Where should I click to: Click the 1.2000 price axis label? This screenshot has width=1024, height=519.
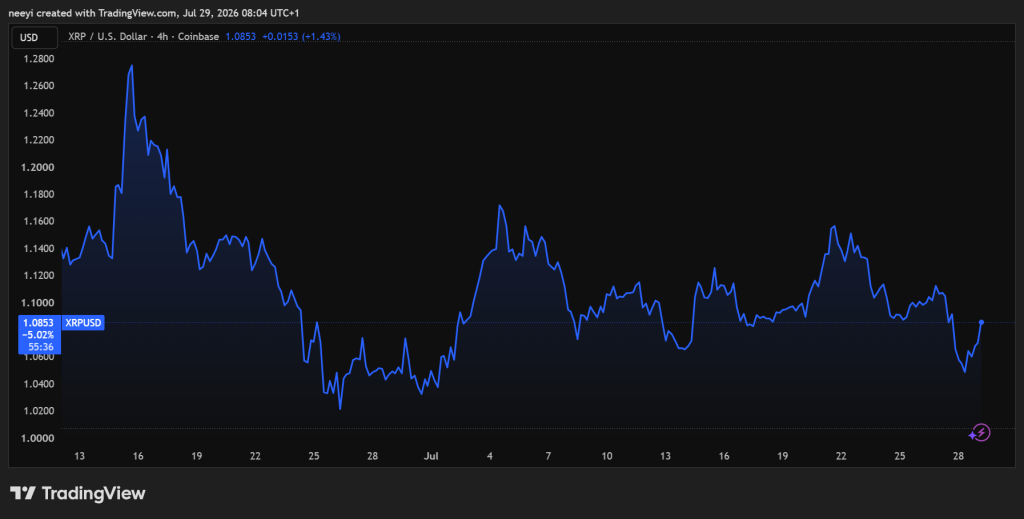[x=39, y=167]
